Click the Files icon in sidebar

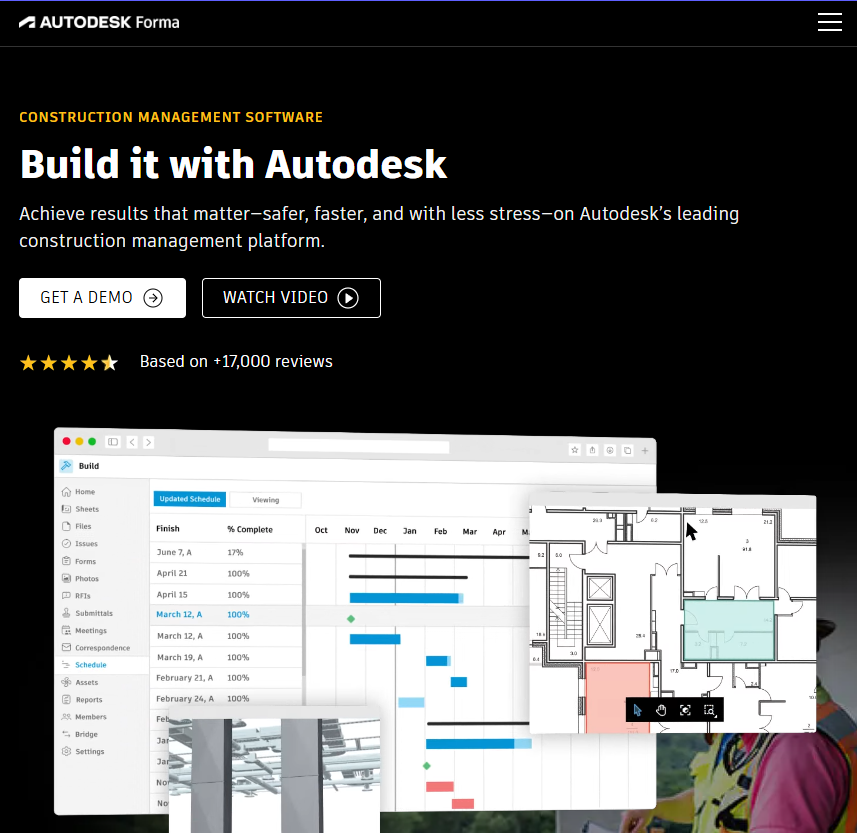click(x=66, y=526)
